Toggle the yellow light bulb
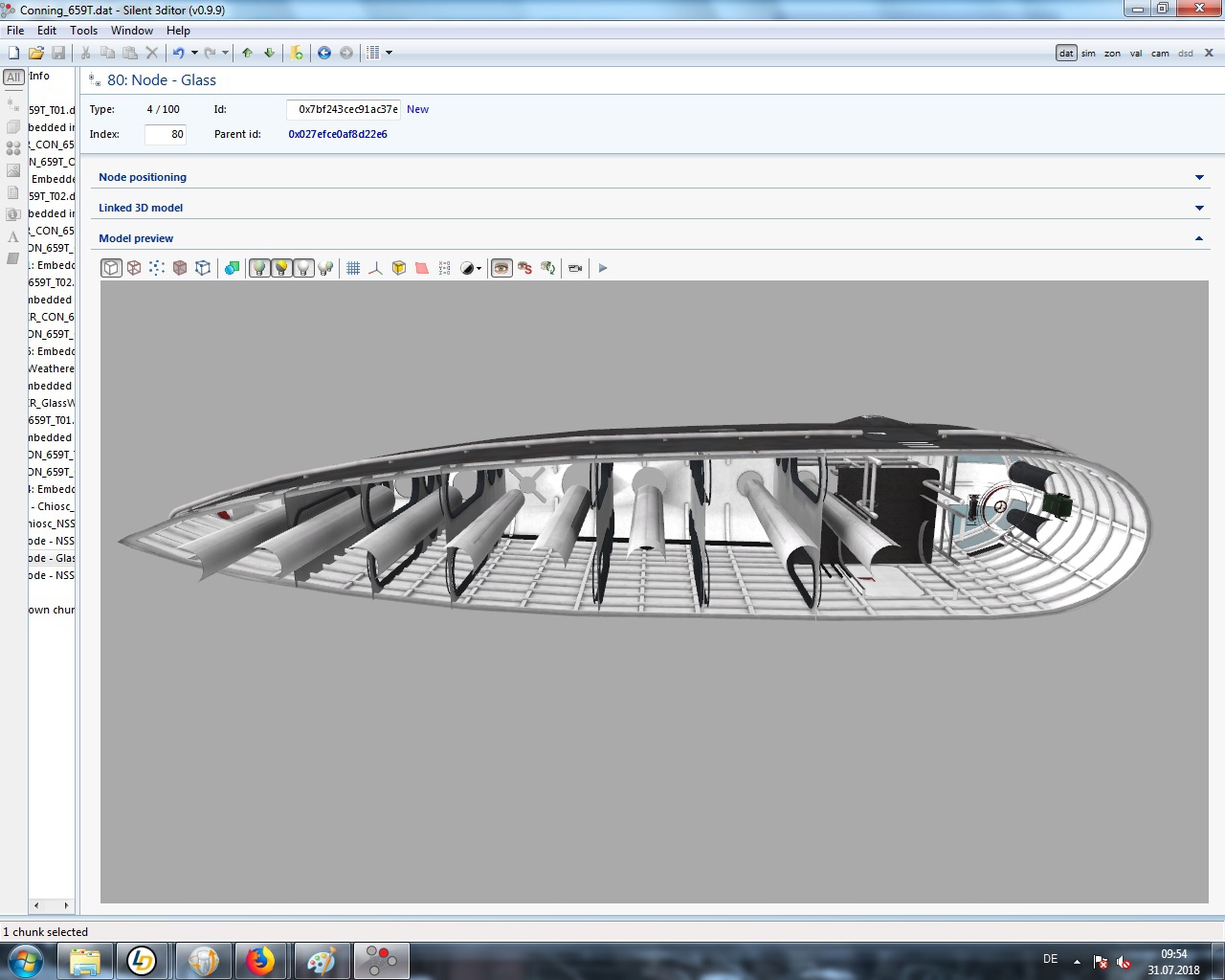 (281, 268)
